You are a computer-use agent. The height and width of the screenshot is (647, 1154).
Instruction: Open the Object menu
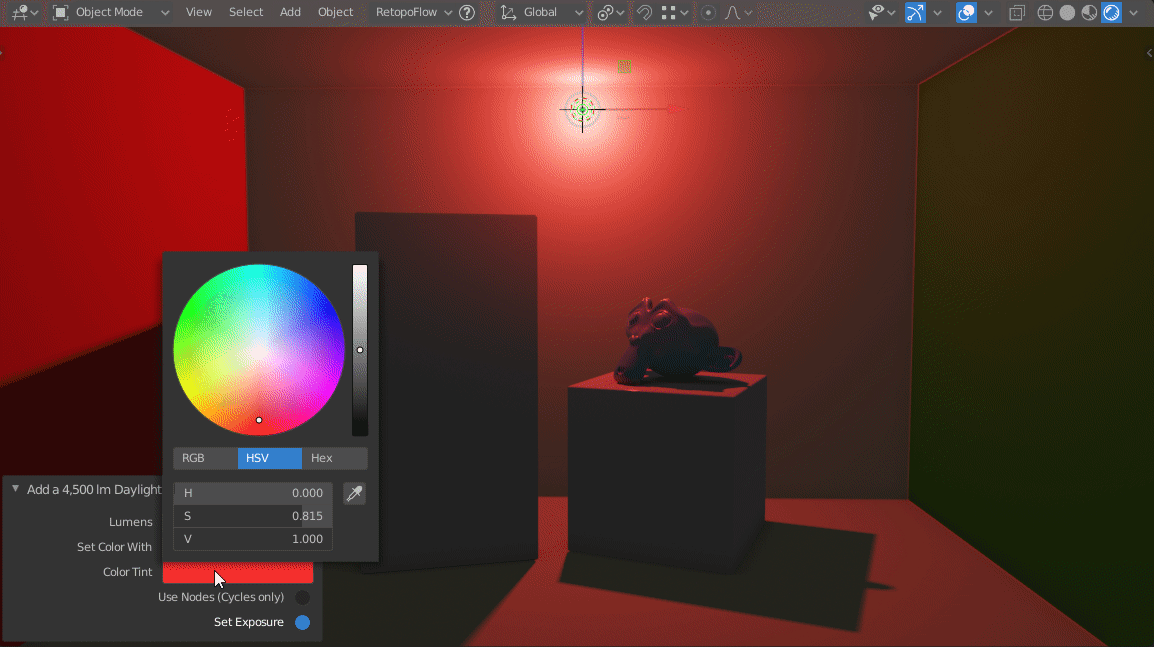[336, 13]
